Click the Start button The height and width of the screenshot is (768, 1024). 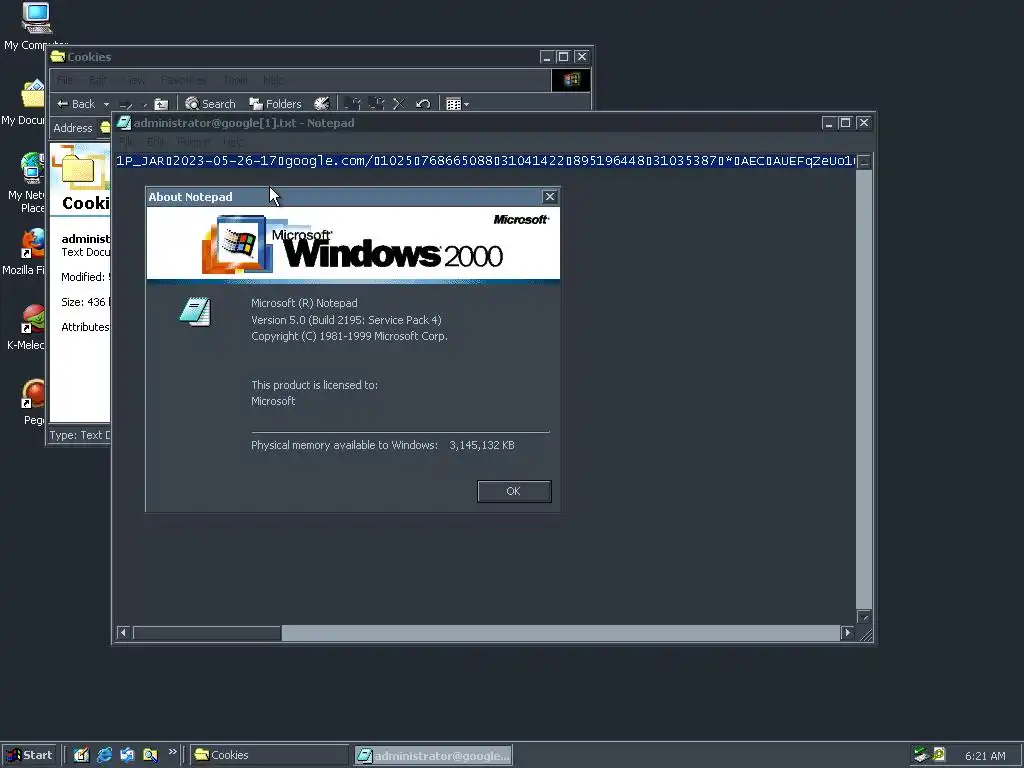coord(29,755)
